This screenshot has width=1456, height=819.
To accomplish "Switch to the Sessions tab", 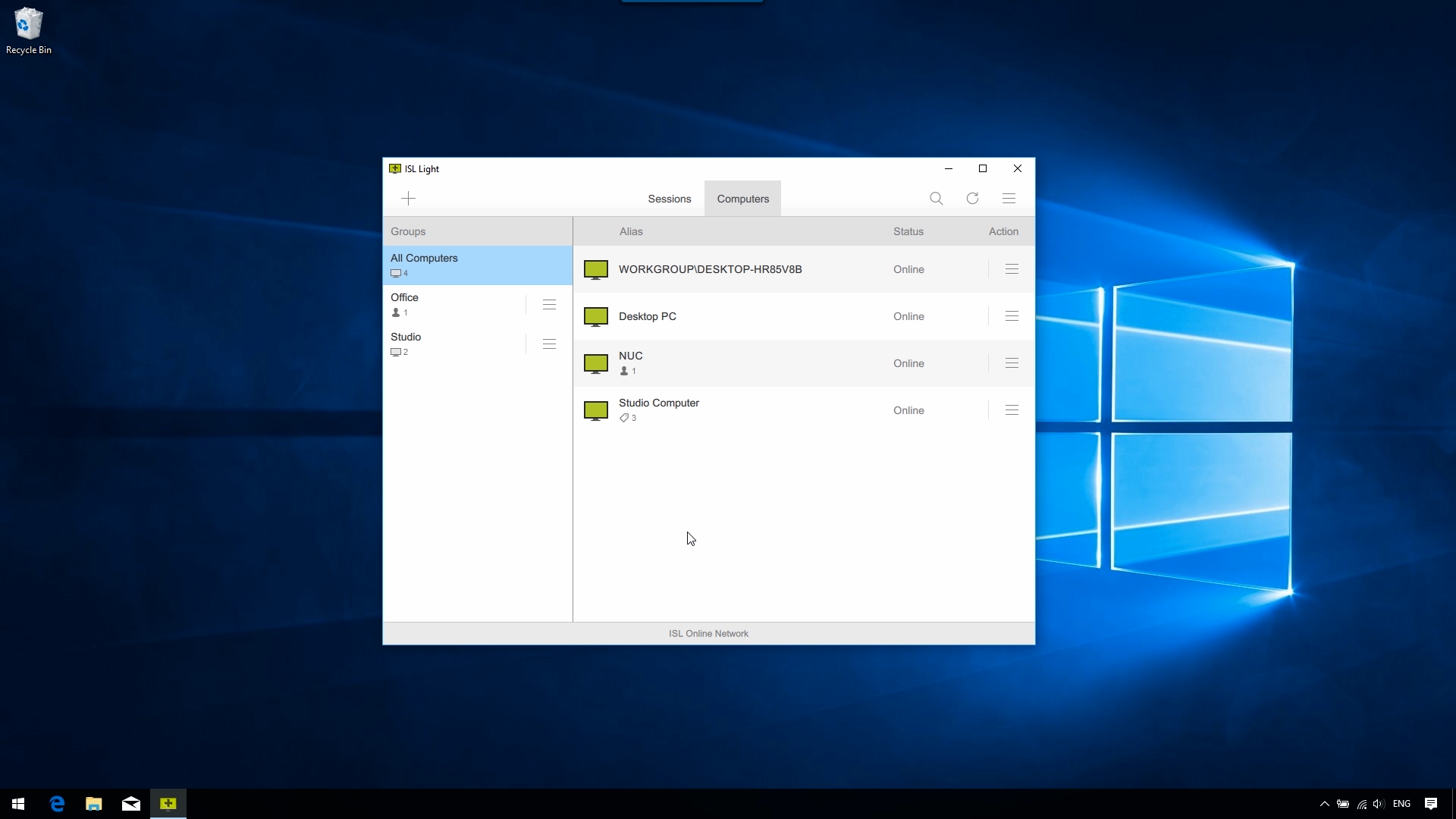I will click(670, 199).
